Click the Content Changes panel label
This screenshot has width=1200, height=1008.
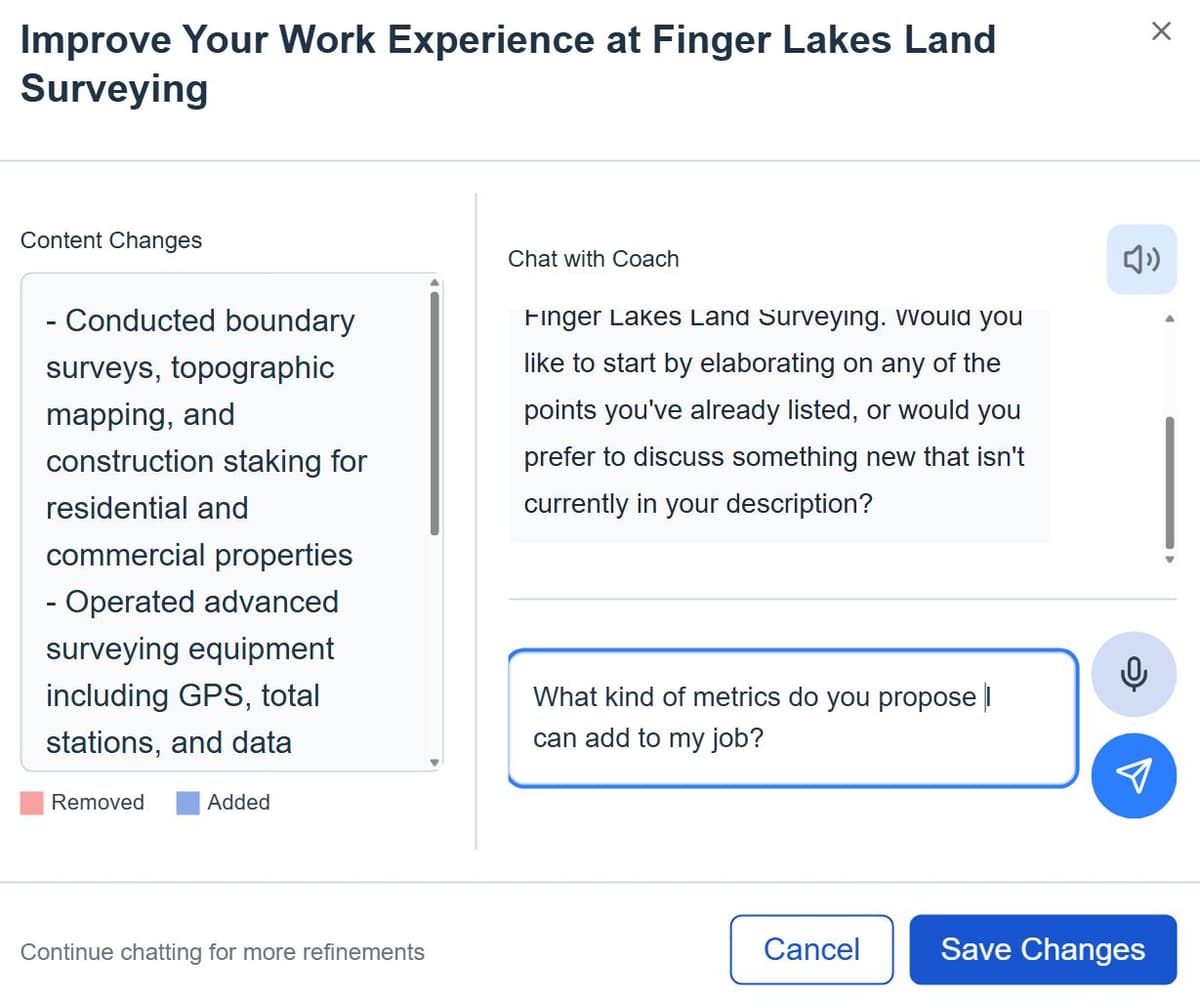click(x=110, y=240)
